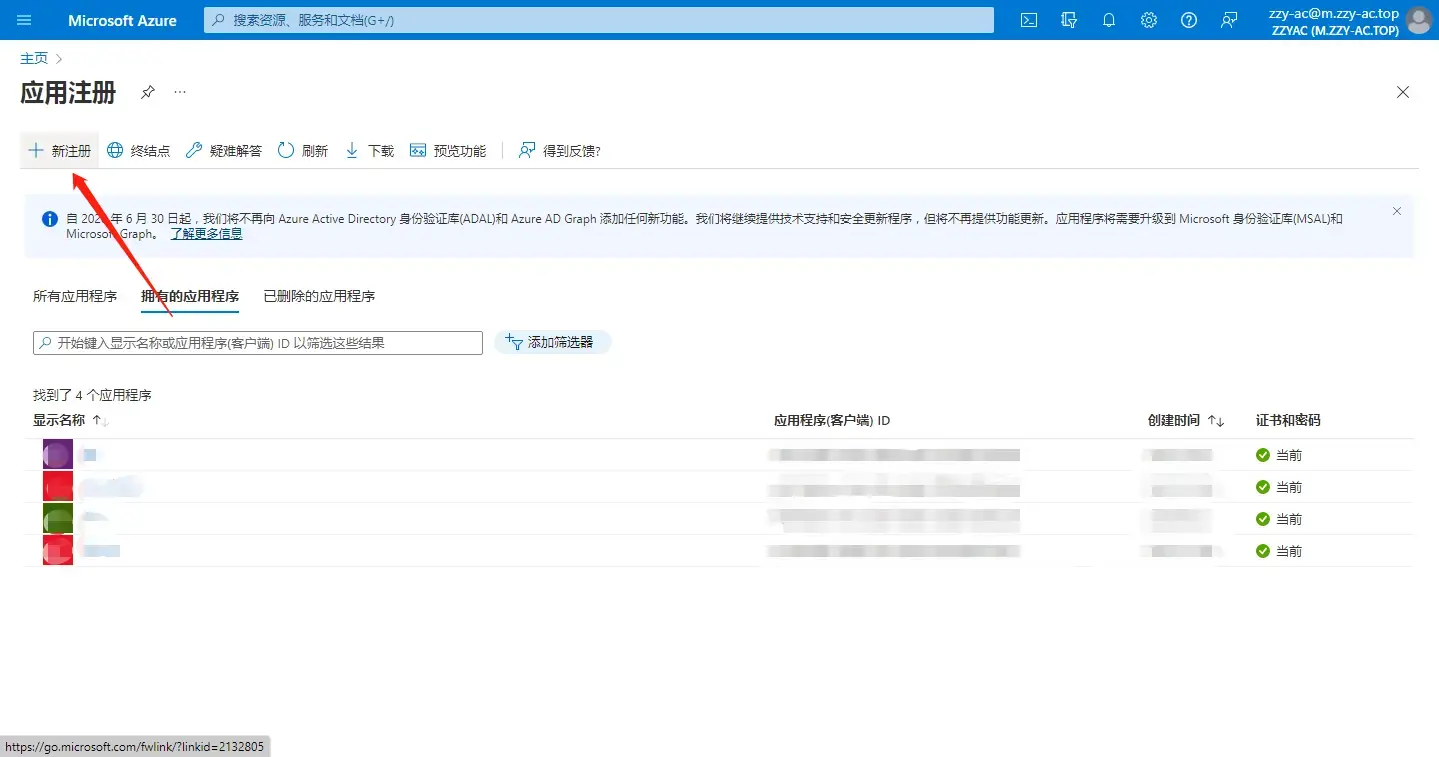This screenshot has height=757, width=1439.
Task: Open Cloud Shell from top bar
Action: (x=1029, y=20)
